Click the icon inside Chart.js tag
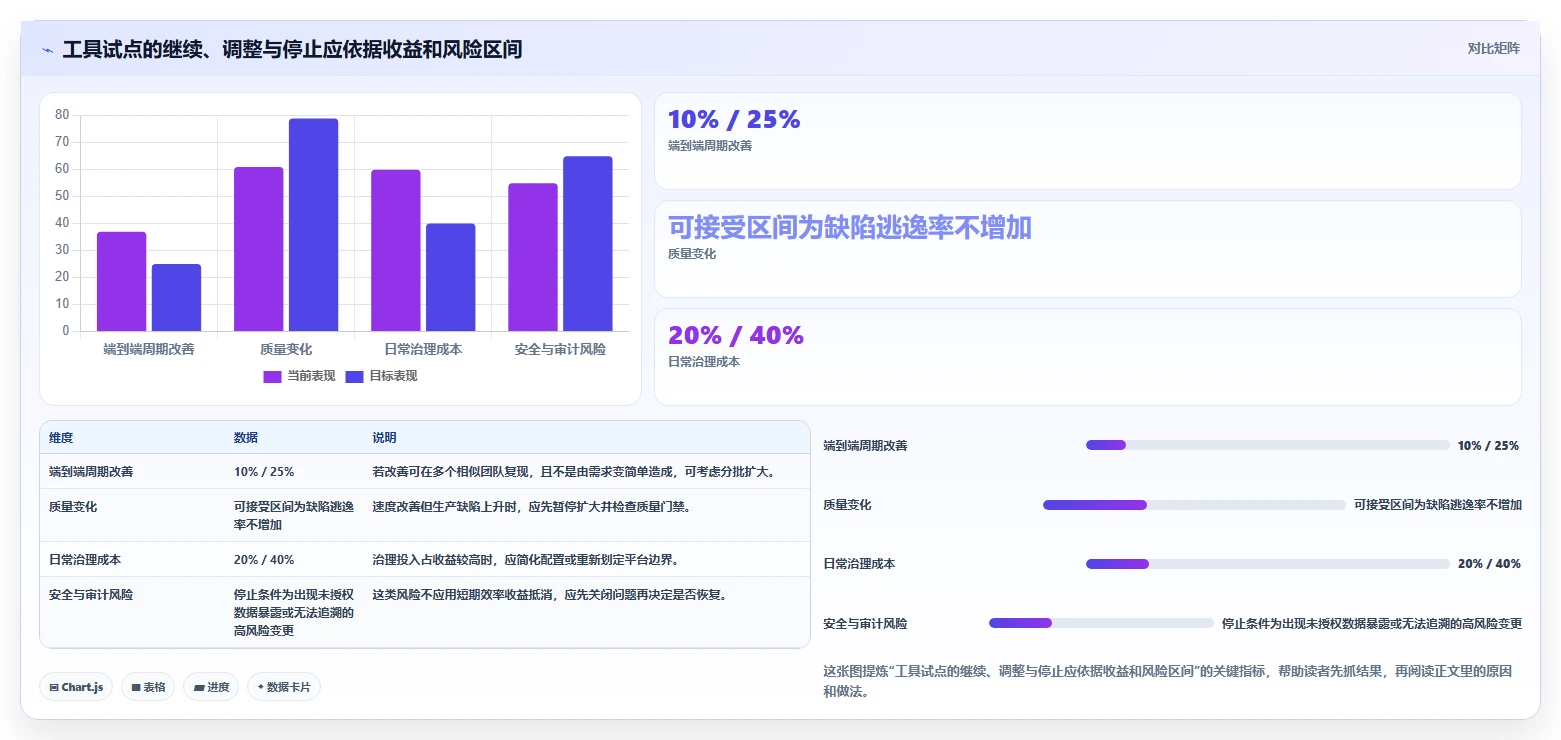 click(54, 688)
